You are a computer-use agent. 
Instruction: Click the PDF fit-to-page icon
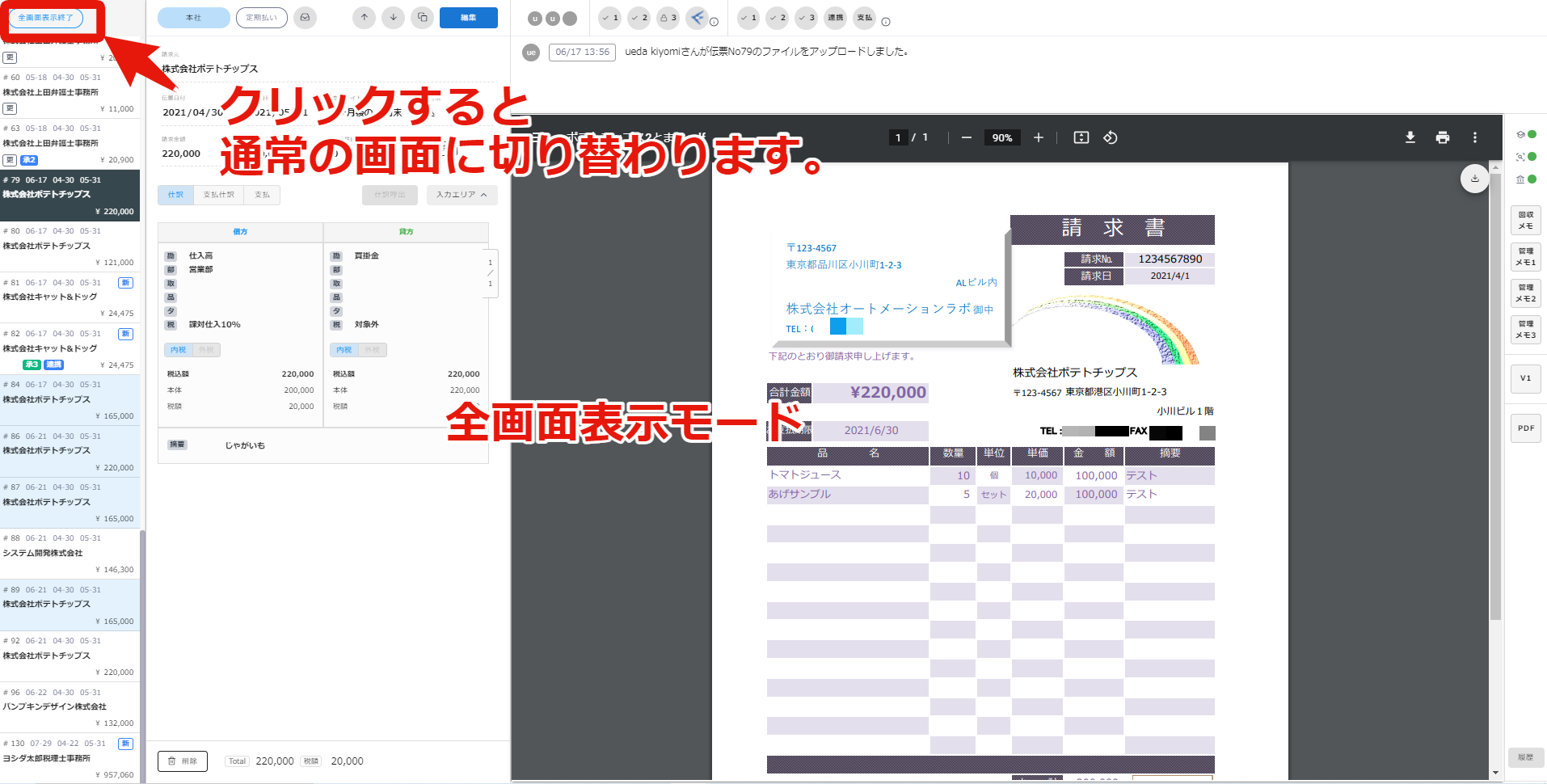[x=1081, y=137]
